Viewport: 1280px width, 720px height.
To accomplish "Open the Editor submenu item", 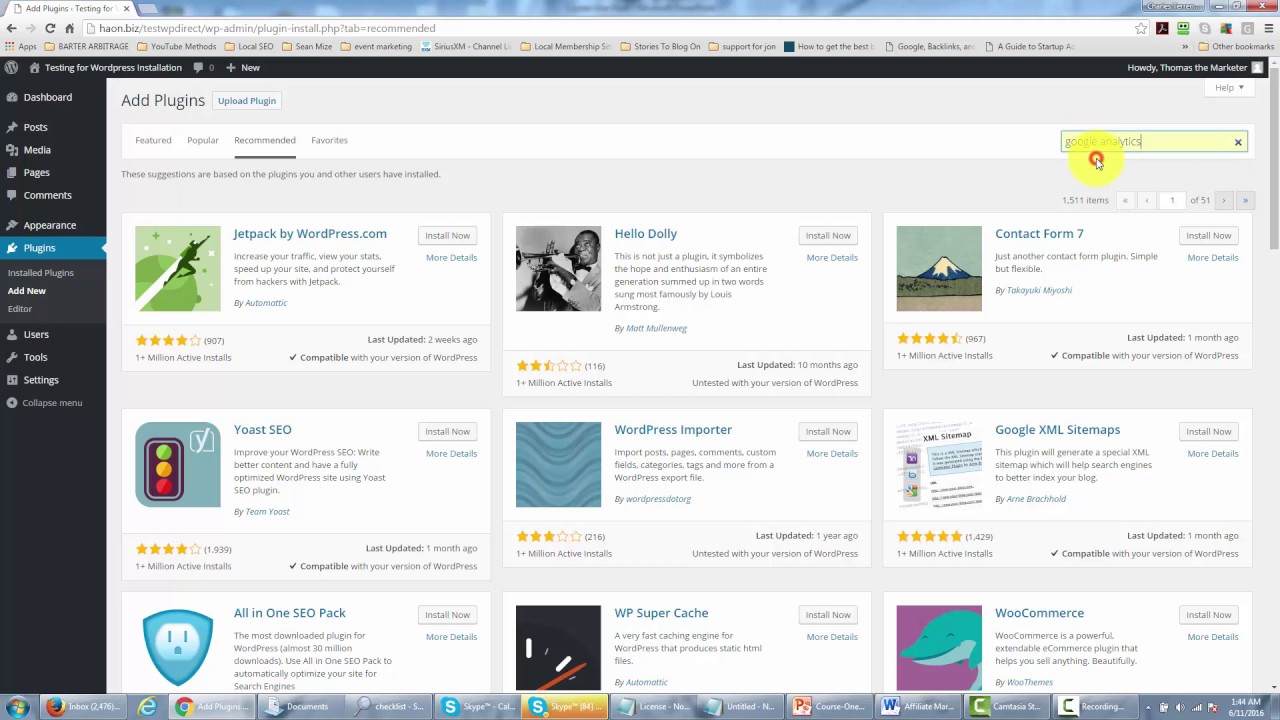I will (x=20, y=309).
